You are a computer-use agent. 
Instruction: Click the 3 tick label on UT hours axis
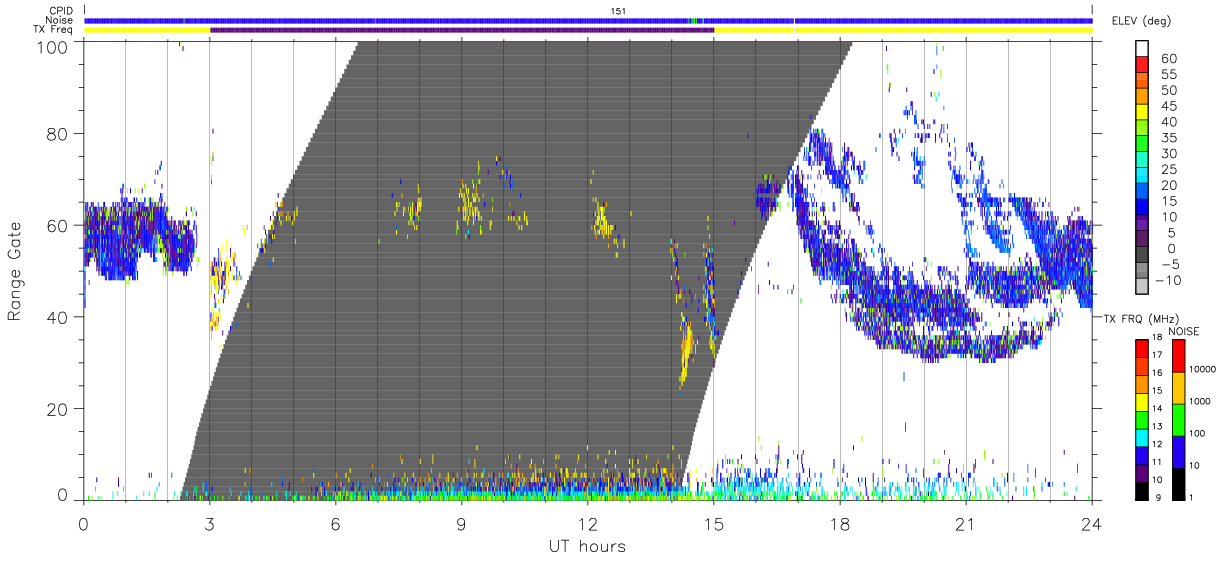209,523
